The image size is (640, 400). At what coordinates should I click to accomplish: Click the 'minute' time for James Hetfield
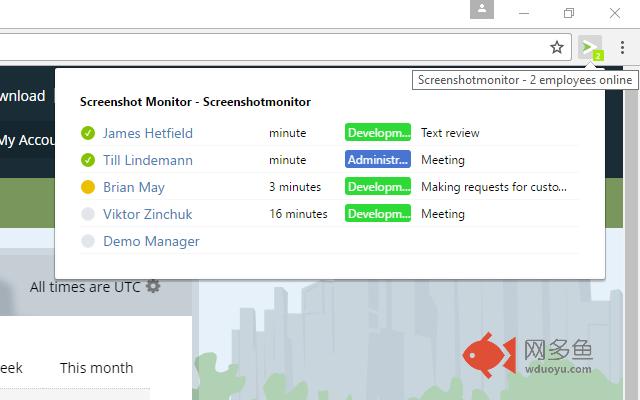coord(288,133)
